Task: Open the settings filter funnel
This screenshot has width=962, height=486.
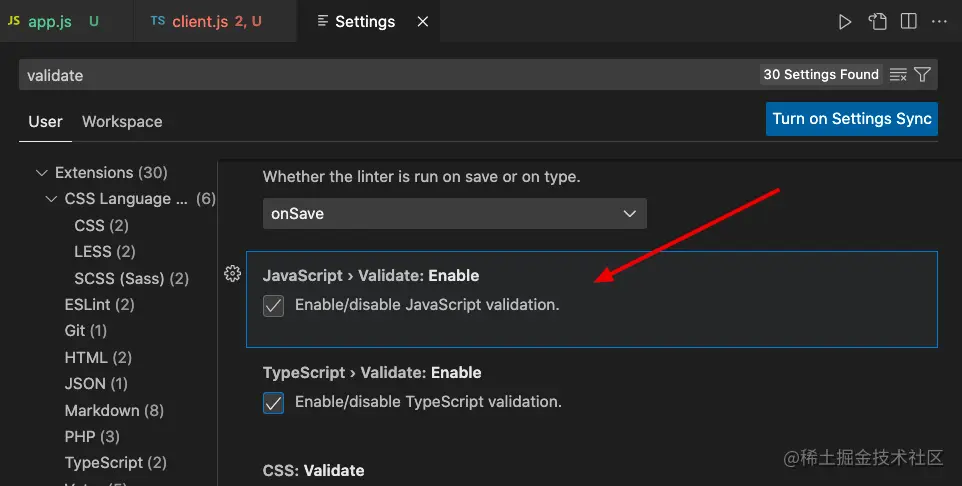Action: [923, 75]
